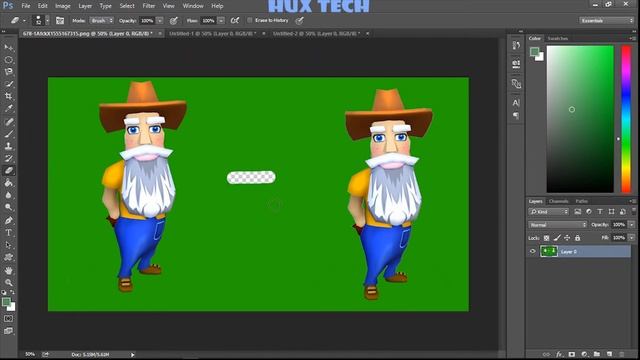This screenshot has width=640, height=360.
Task: Click the add layer mask icon
Action: coord(572,354)
